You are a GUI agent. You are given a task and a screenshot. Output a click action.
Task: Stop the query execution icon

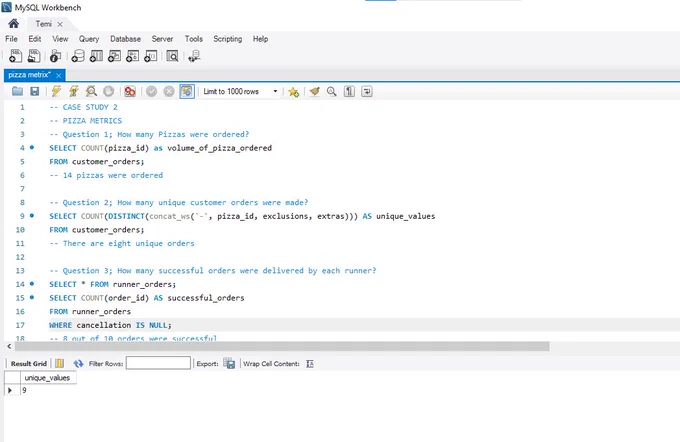coord(108,91)
